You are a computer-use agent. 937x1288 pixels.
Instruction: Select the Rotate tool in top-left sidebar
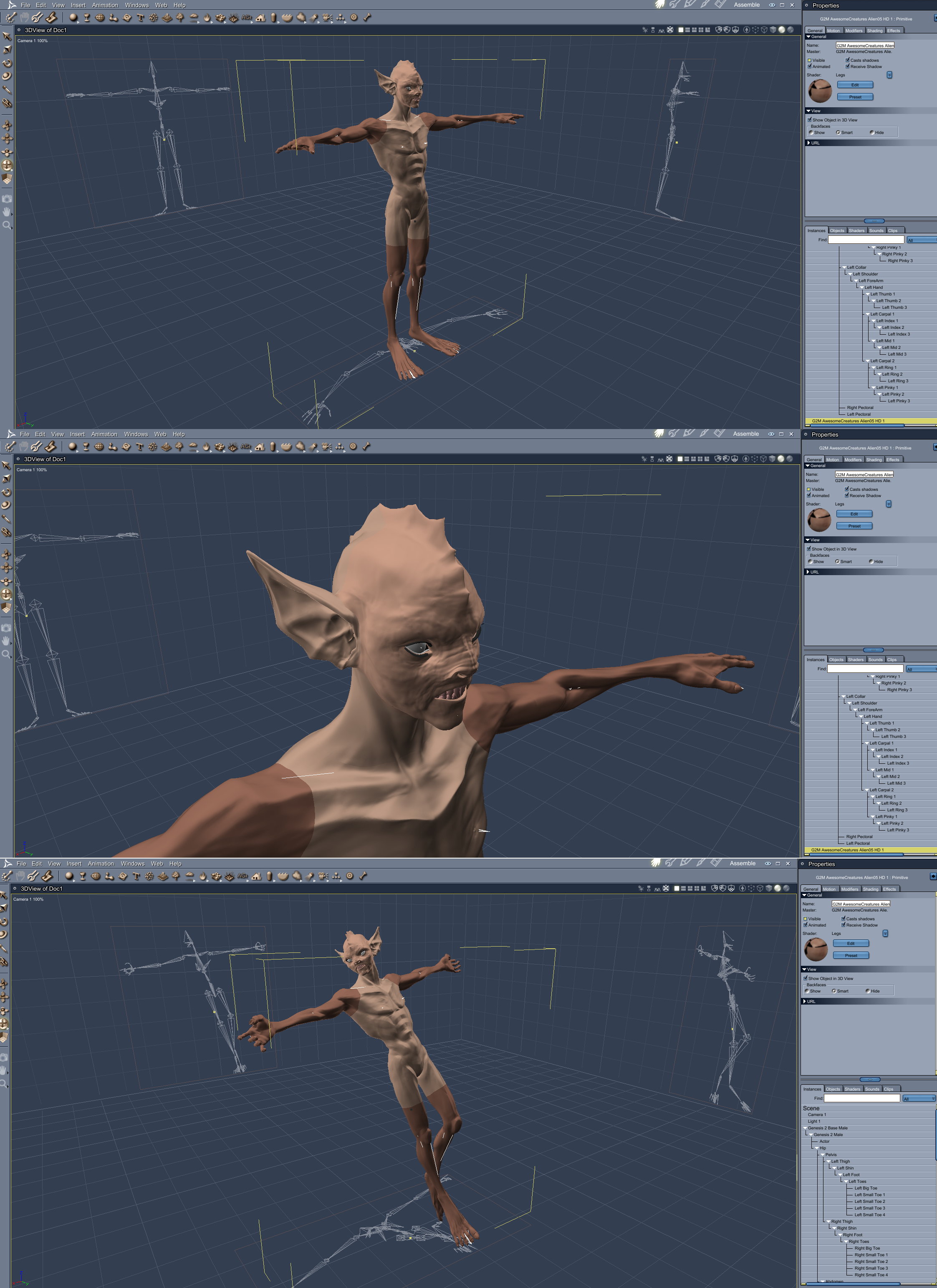(x=7, y=63)
